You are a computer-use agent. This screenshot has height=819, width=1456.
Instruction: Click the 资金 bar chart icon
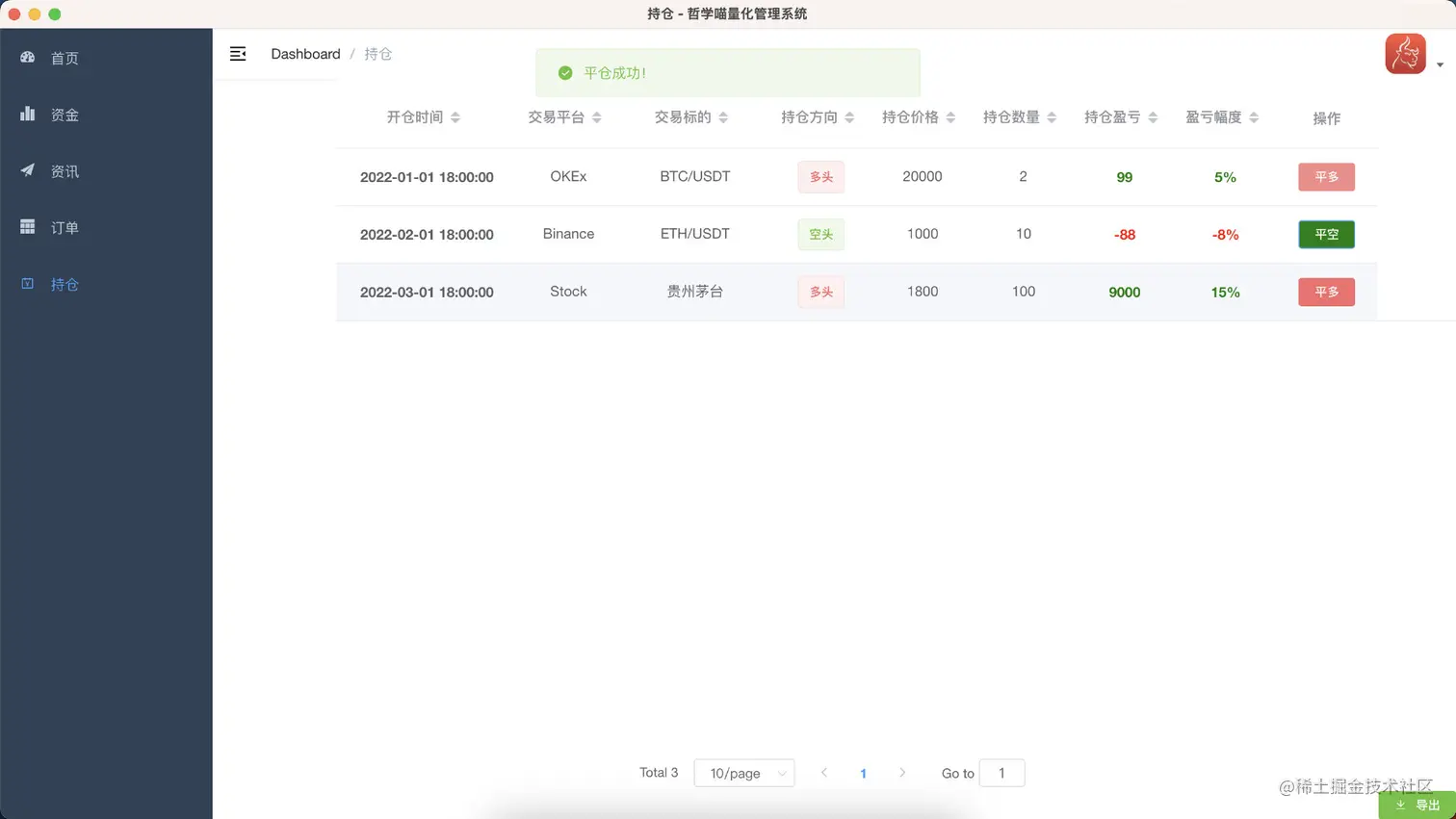[x=28, y=114]
